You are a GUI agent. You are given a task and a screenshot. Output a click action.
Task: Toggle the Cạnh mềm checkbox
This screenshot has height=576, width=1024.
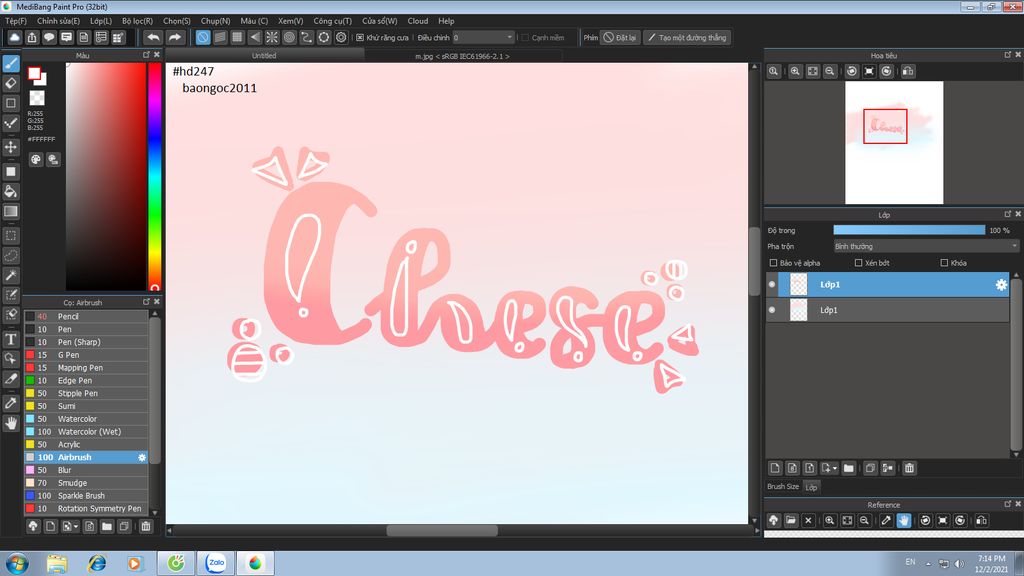pos(525,37)
